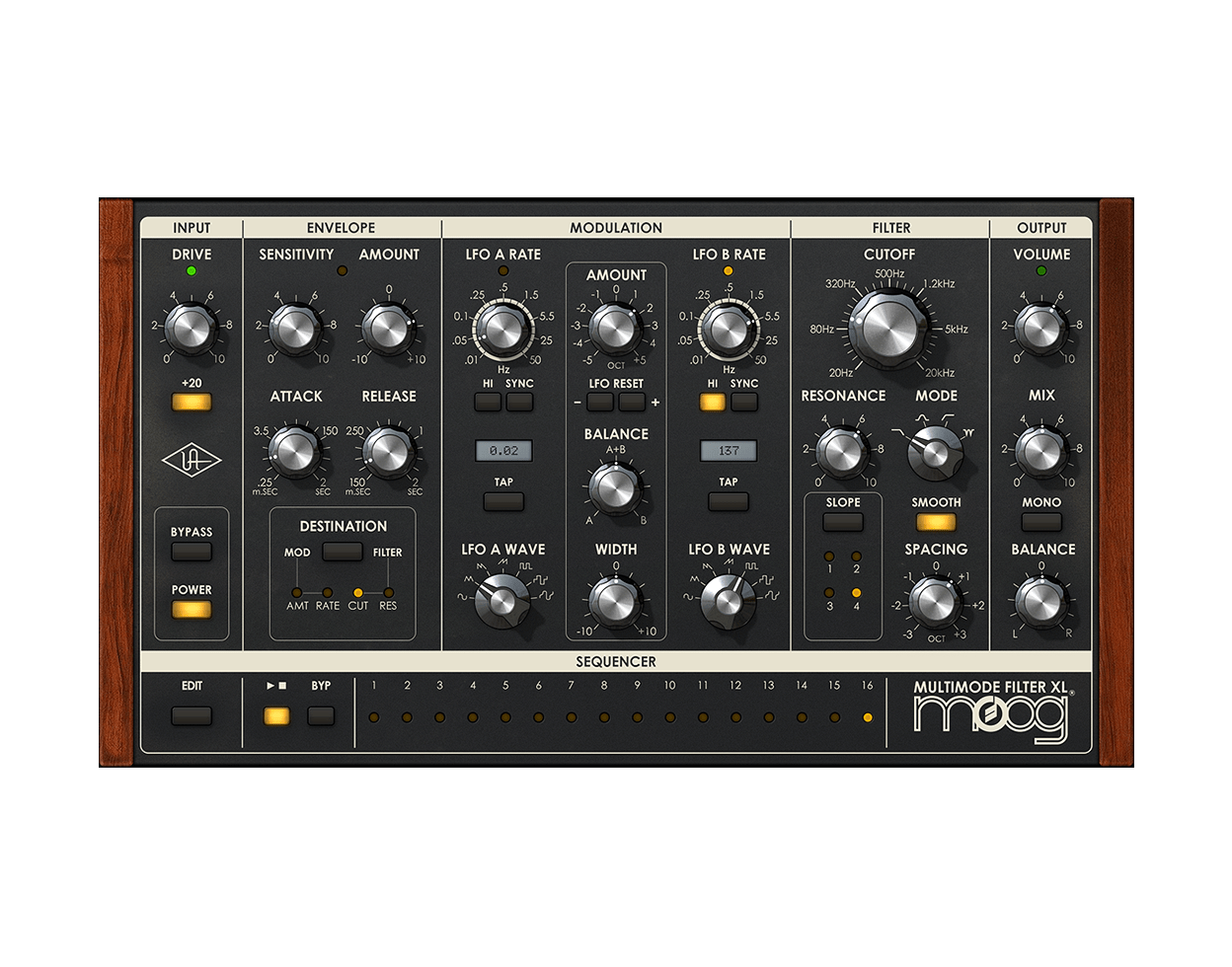Click the Filter Cutoff knob
This screenshot has width=1232, height=967.
pyautogui.click(x=888, y=329)
